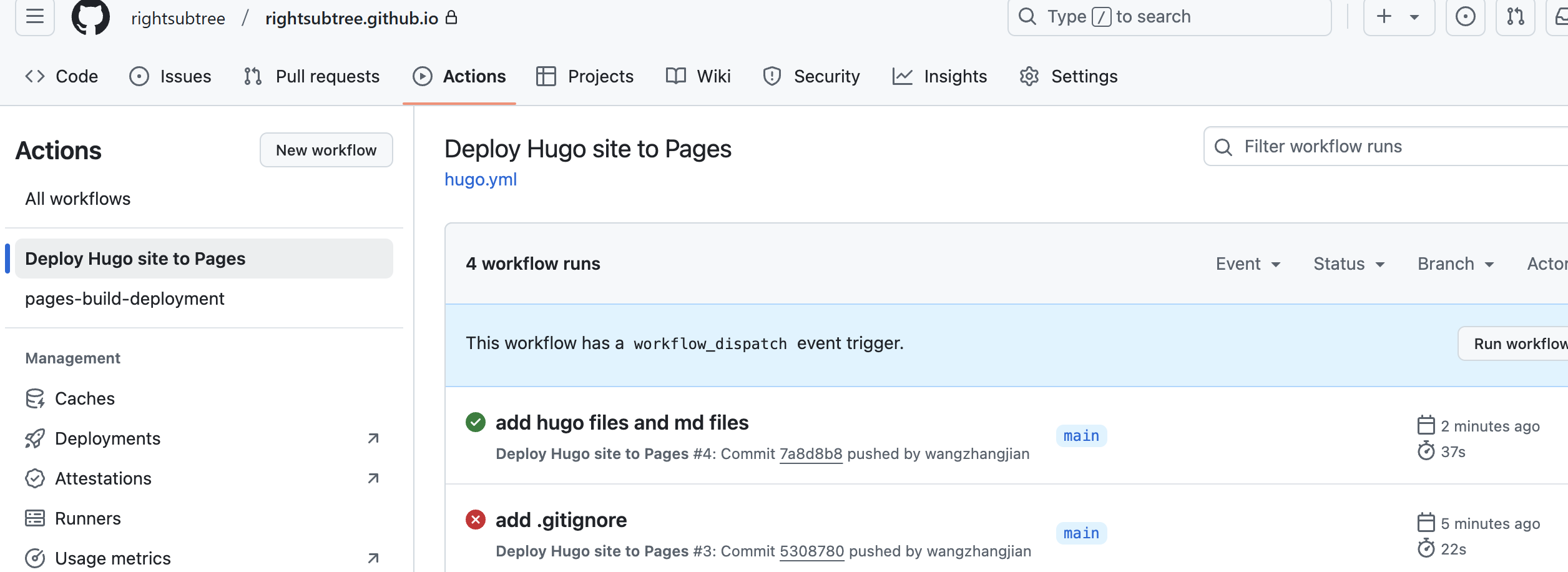Open the hugo.yml workflow file link
1568x572 pixels.
[x=481, y=179]
